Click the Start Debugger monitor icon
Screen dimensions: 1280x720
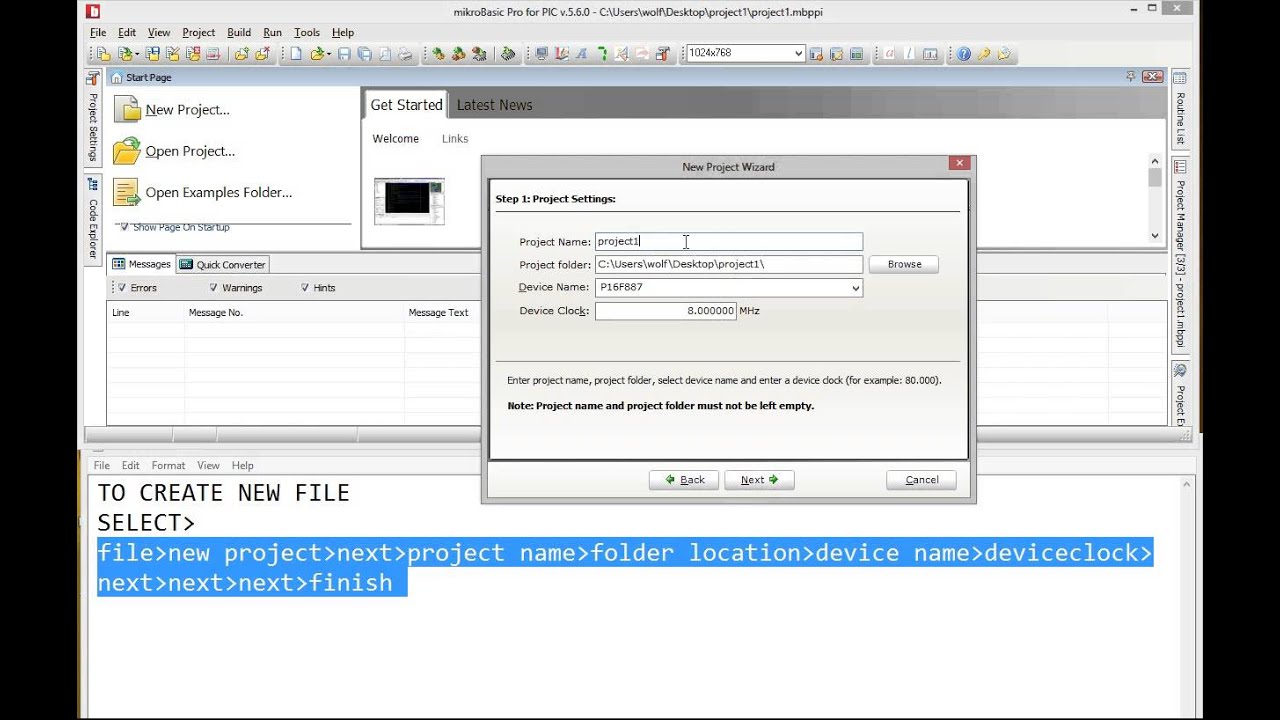pyautogui.click(x=542, y=54)
